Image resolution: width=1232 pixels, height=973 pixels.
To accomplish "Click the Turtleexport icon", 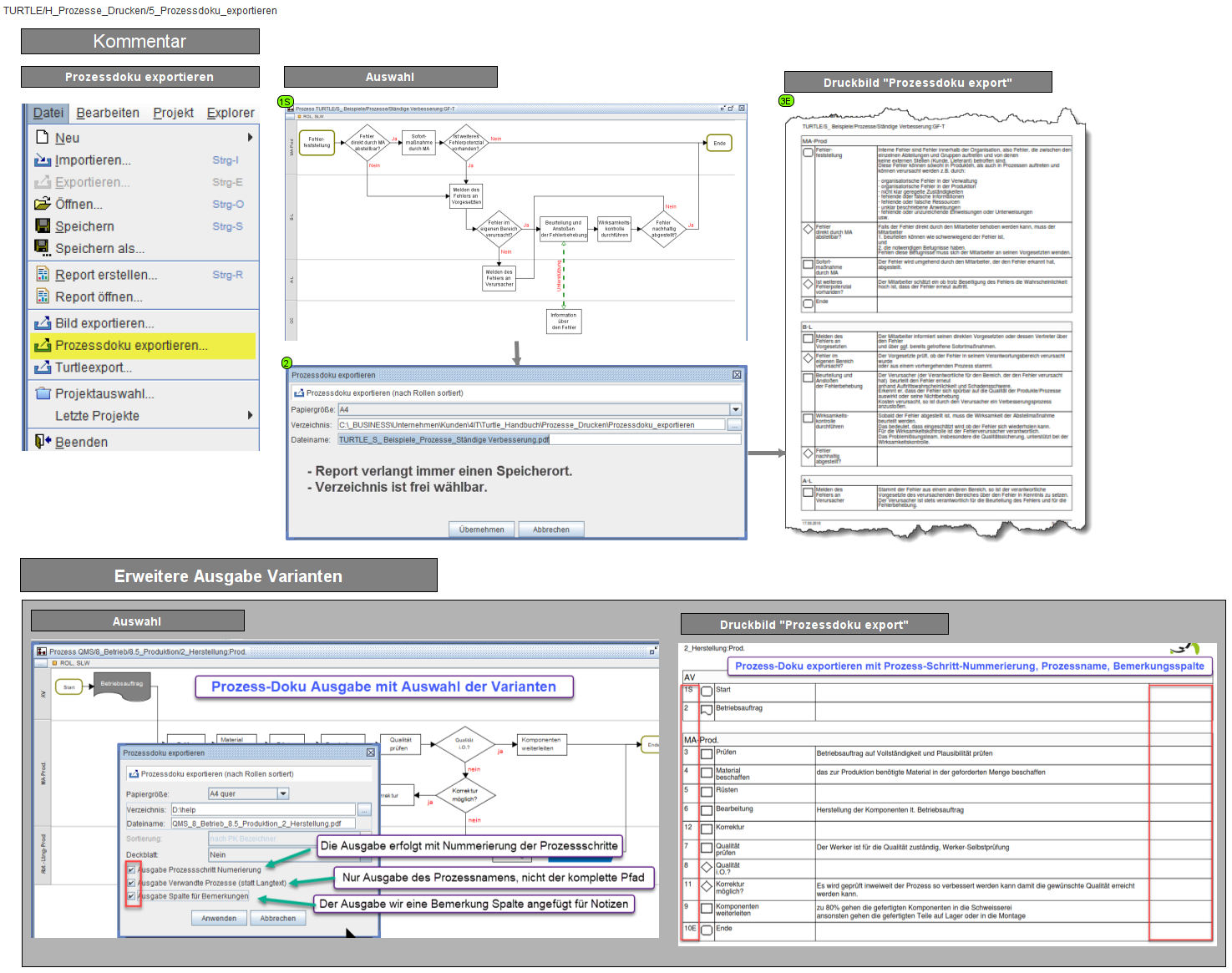I will (43, 367).
